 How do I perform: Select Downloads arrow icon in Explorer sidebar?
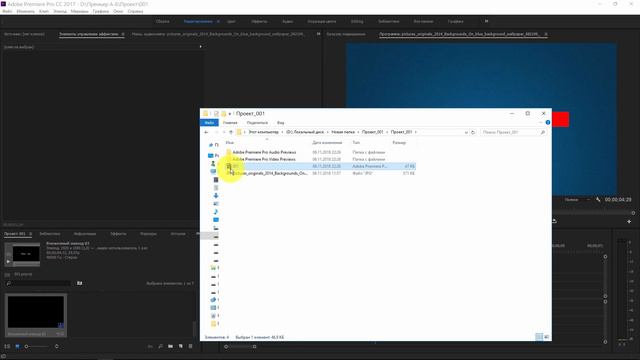(x=216, y=196)
